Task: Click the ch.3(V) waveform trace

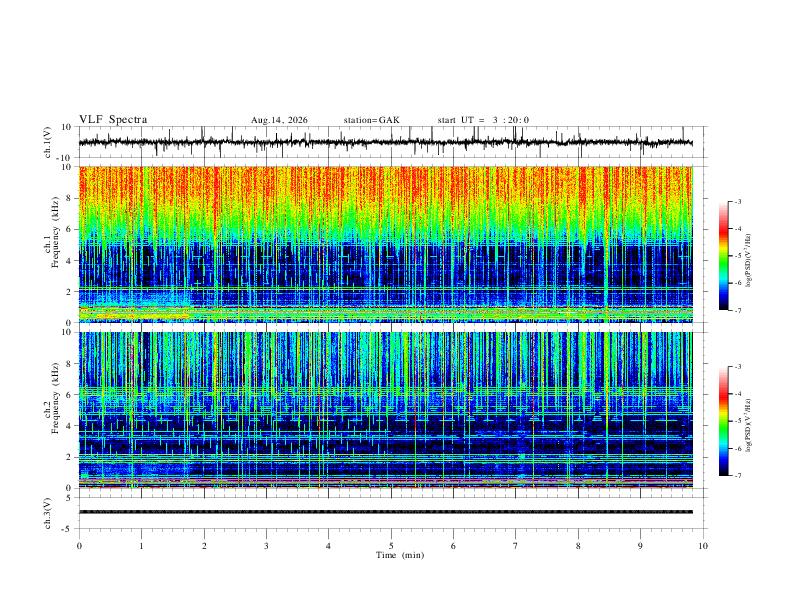Action: pyautogui.click(x=386, y=512)
